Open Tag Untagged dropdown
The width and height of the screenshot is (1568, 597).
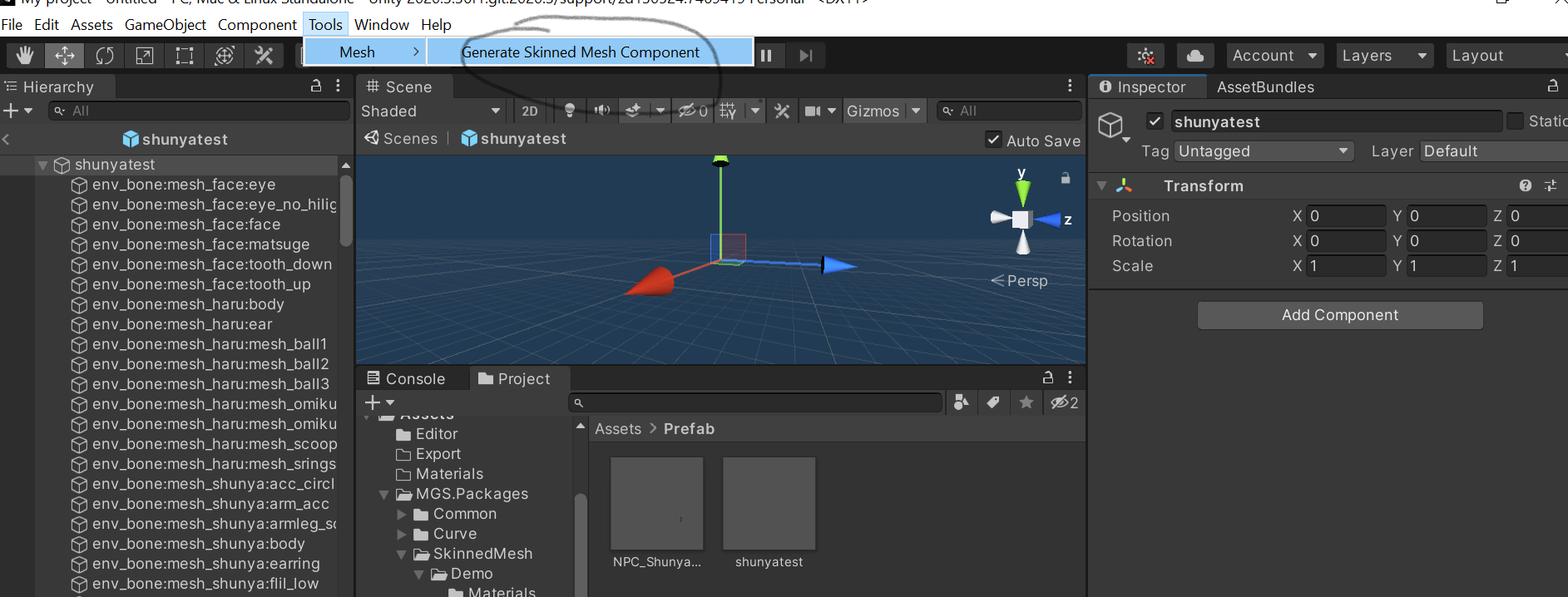1264,151
